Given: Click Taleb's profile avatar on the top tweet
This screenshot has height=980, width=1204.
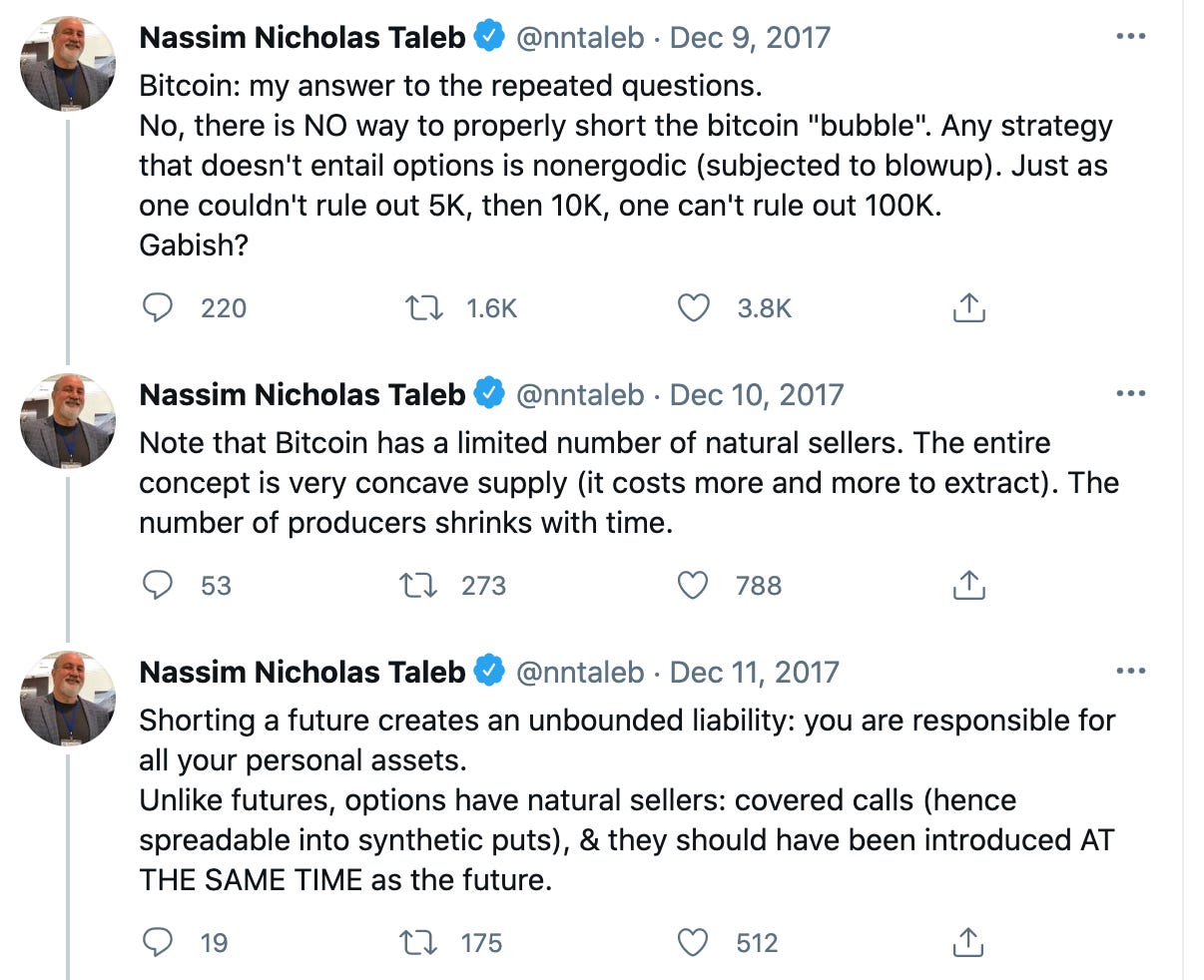Looking at the screenshot, I should pos(68,64).
